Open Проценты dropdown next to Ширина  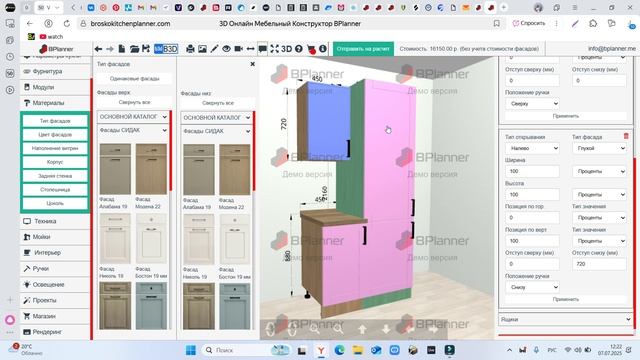point(599,171)
